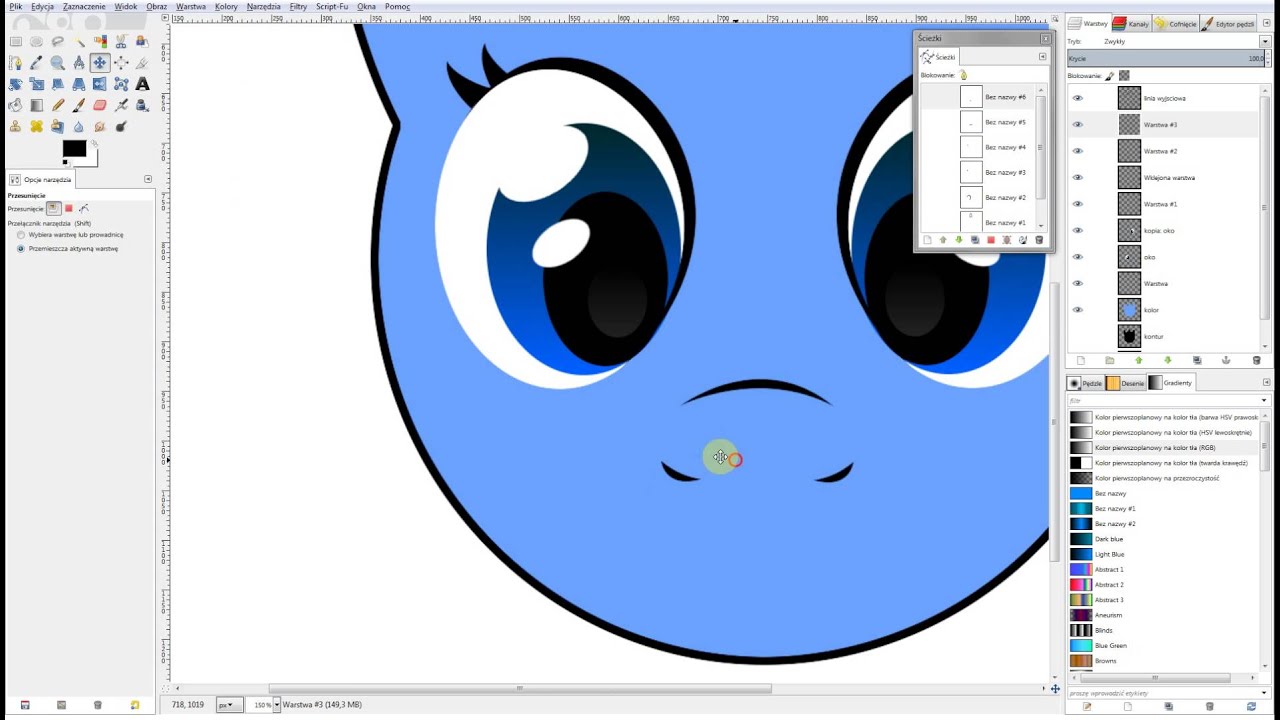Image resolution: width=1280 pixels, height=720 pixels.
Task: Select the Ink tool
Action: (x=142, y=105)
